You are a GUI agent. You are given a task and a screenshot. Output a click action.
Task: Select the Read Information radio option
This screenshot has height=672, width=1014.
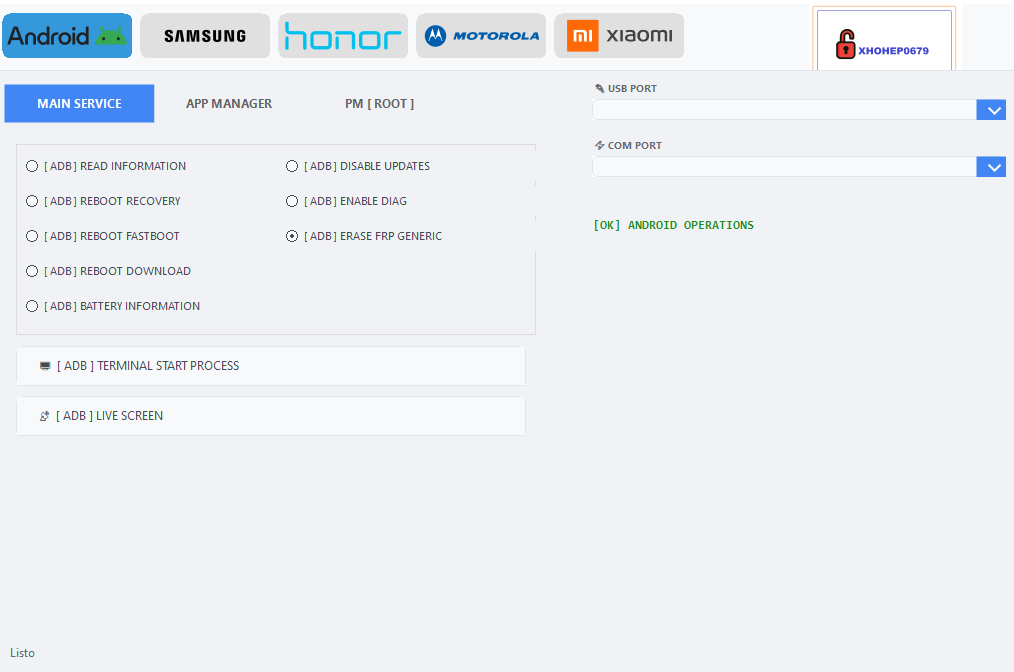click(x=32, y=166)
